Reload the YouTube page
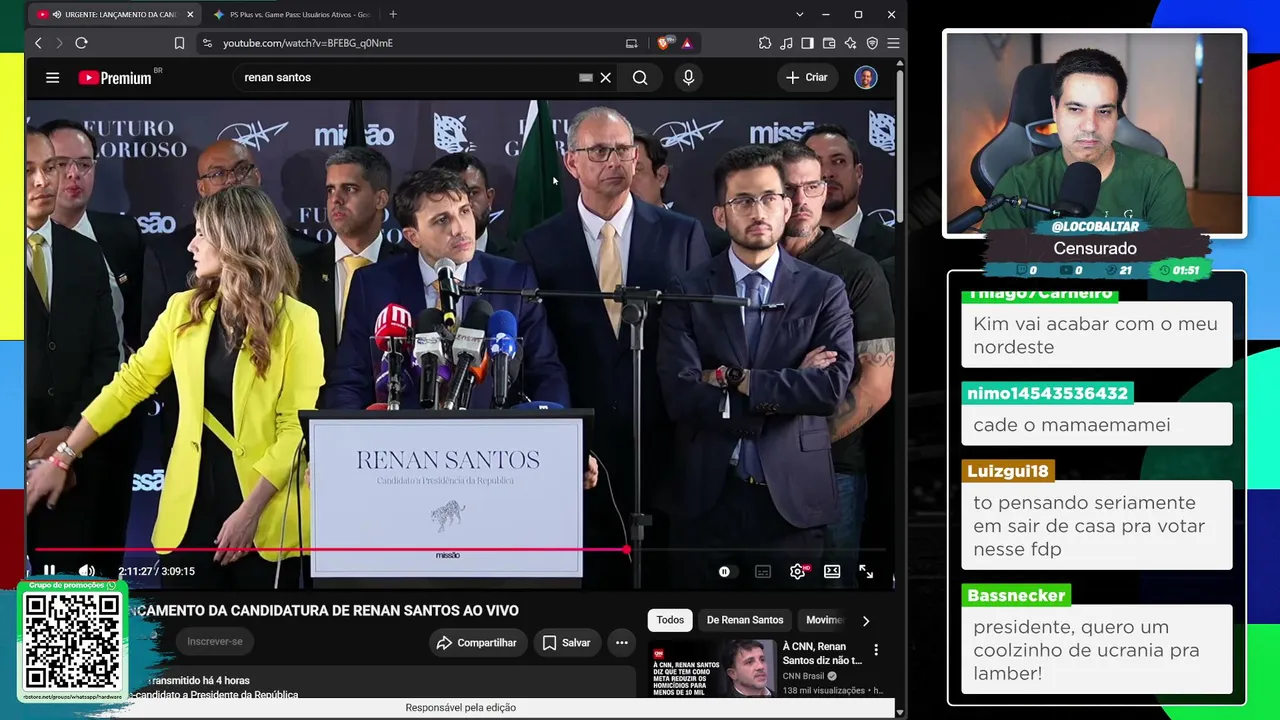 [81, 43]
